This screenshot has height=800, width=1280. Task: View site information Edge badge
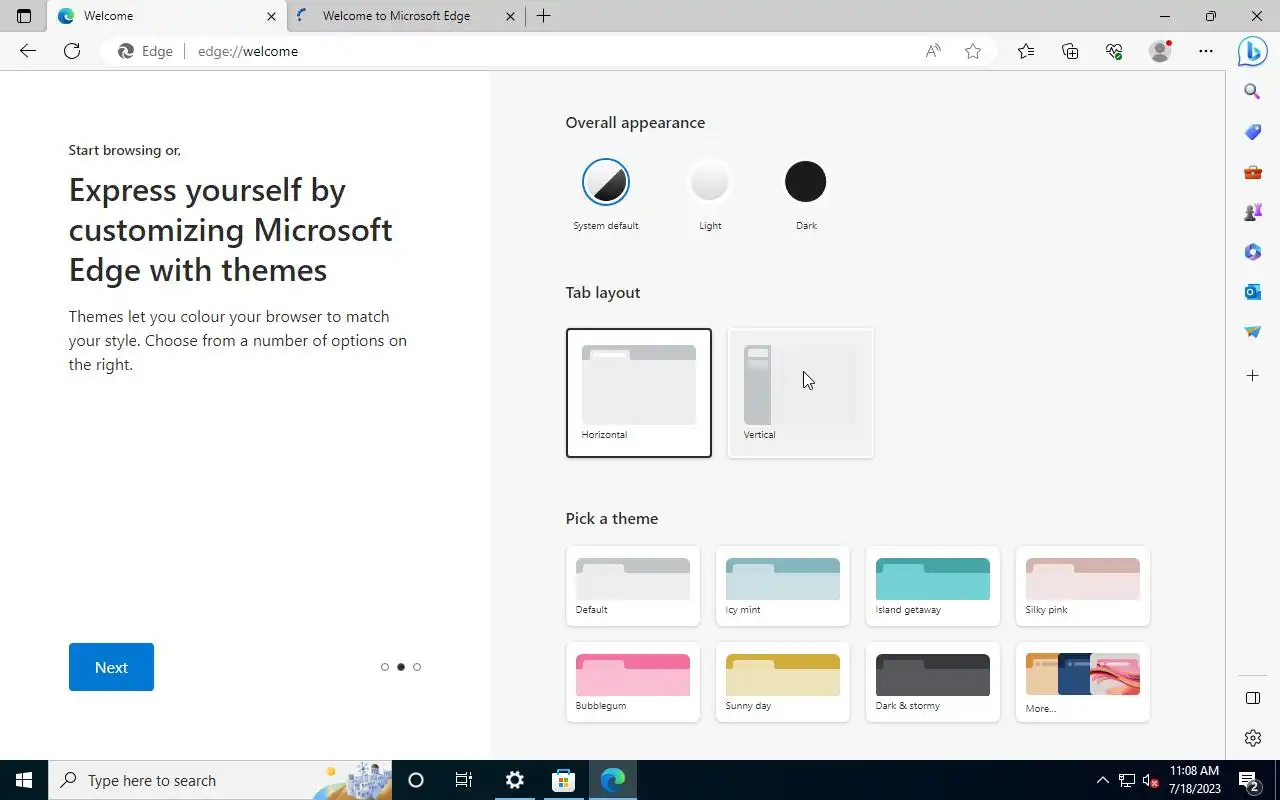coord(146,51)
